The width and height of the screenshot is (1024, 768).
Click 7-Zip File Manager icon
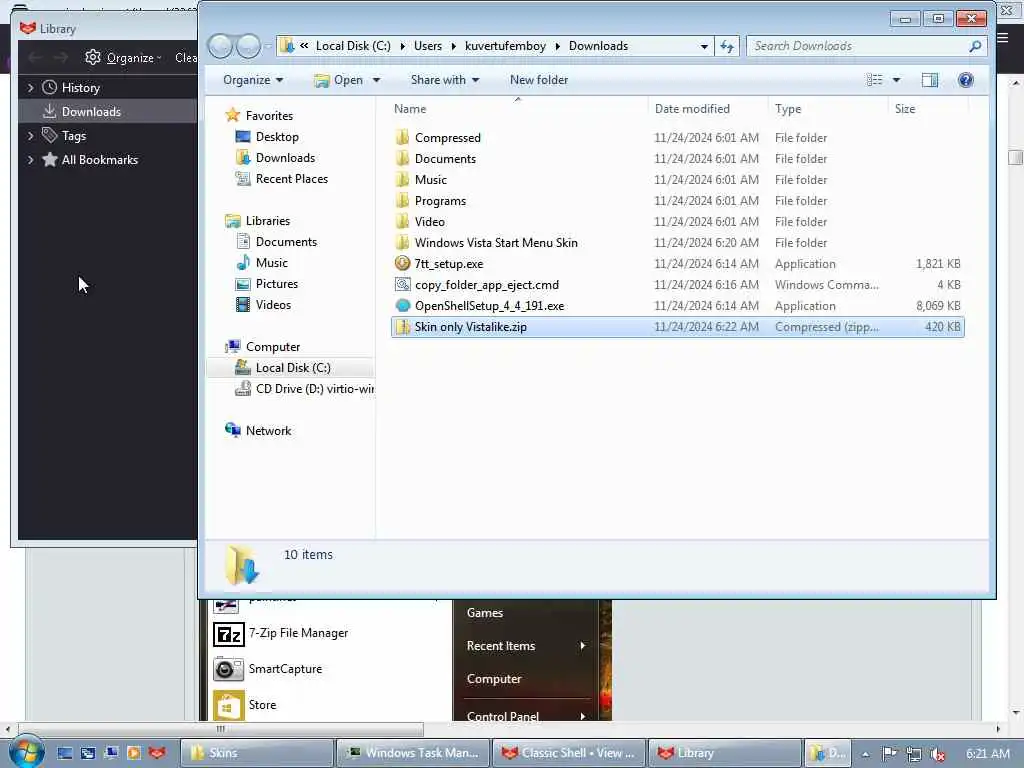pos(229,633)
